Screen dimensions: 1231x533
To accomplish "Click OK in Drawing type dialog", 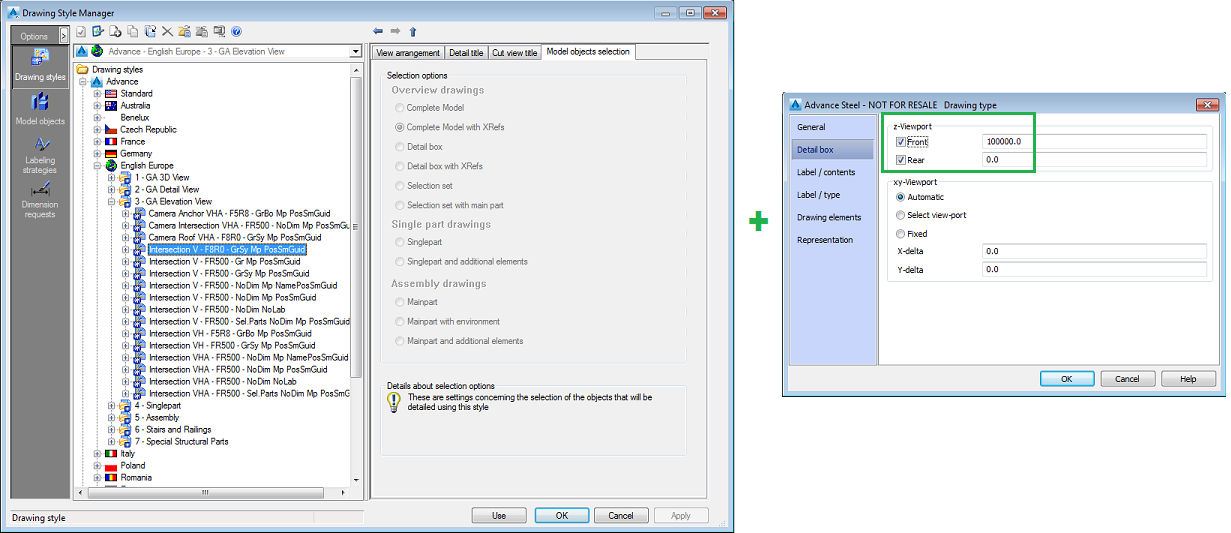I will click(x=1067, y=379).
